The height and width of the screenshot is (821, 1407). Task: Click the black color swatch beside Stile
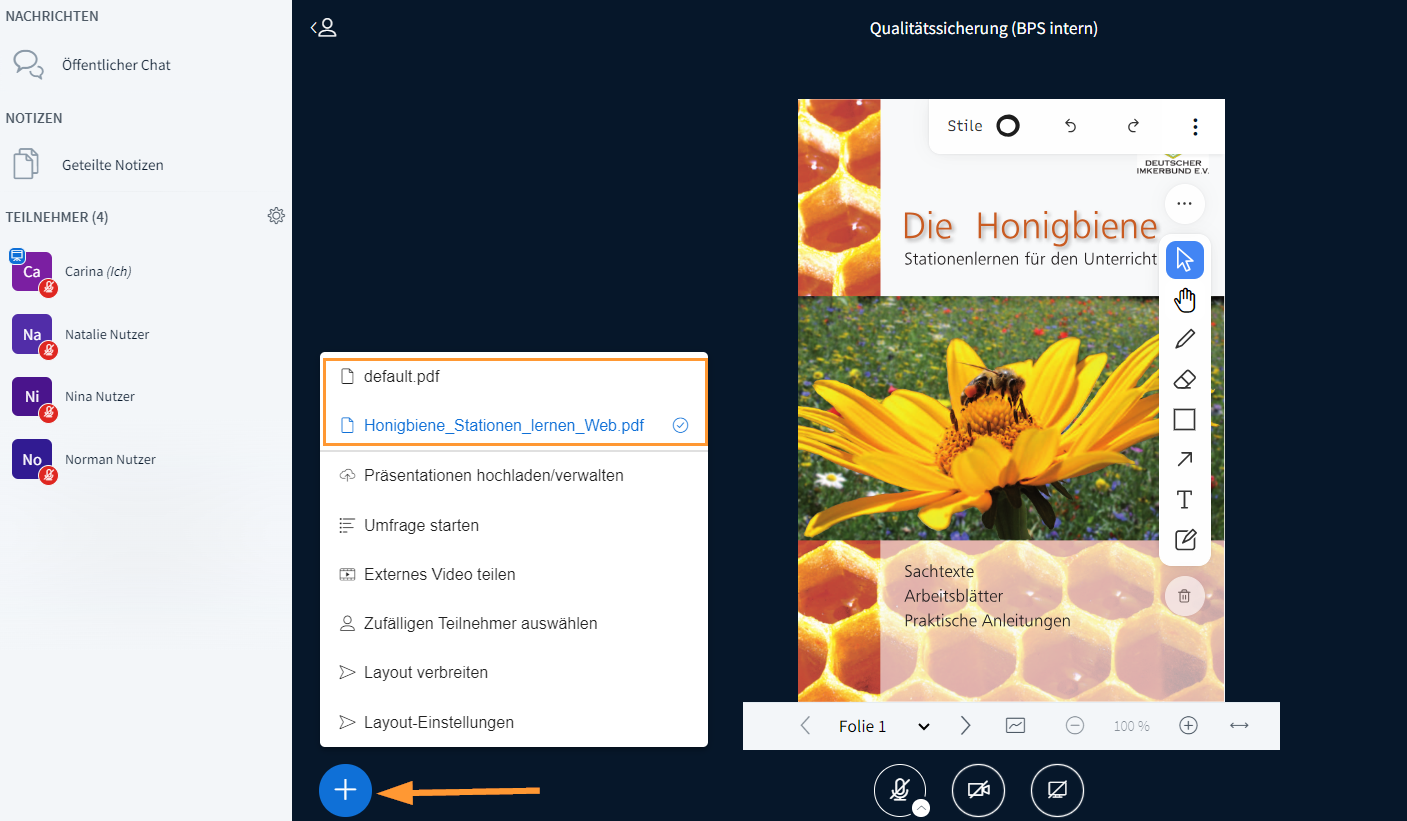(x=1007, y=125)
